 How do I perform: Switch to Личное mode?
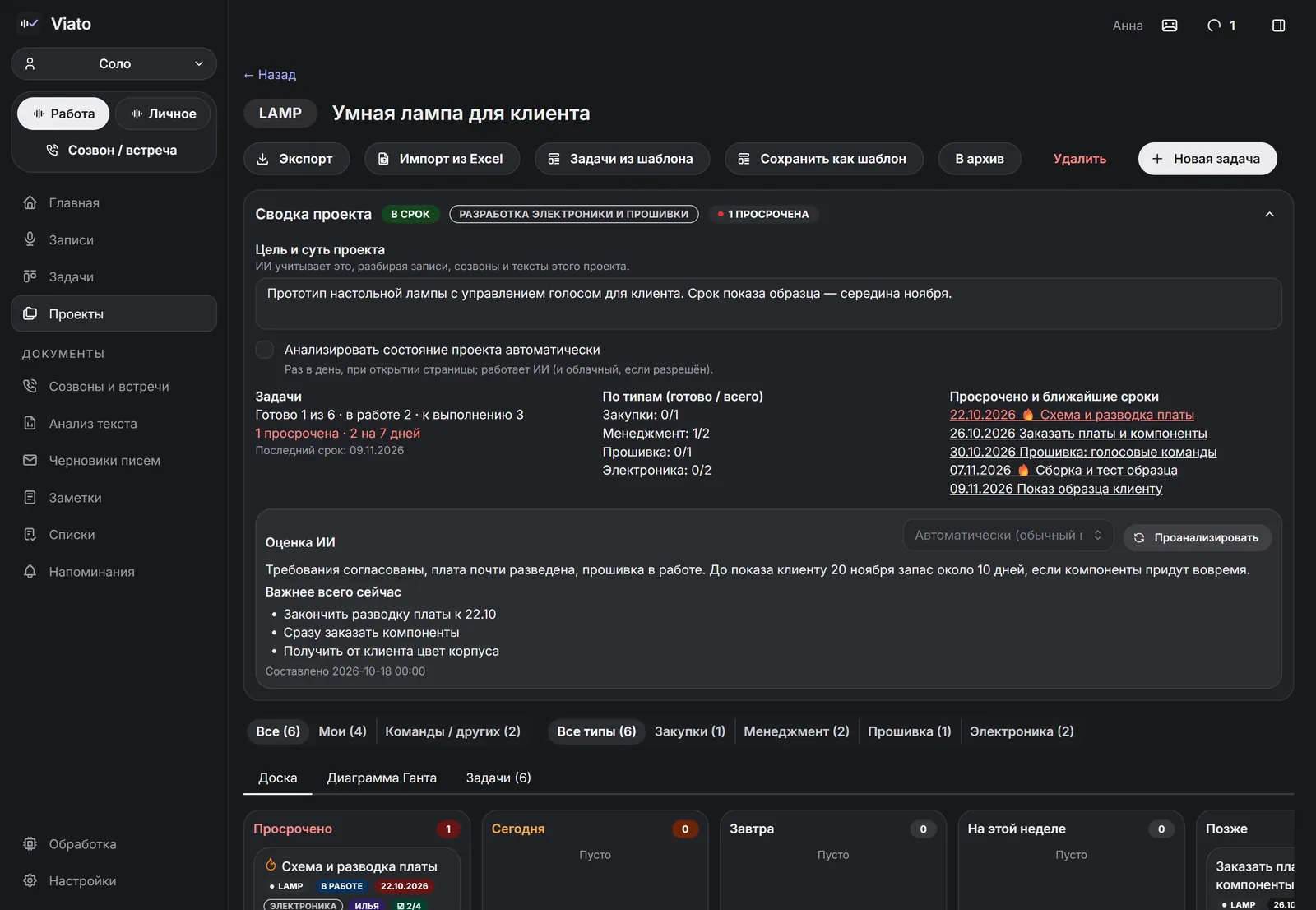tap(163, 114)
